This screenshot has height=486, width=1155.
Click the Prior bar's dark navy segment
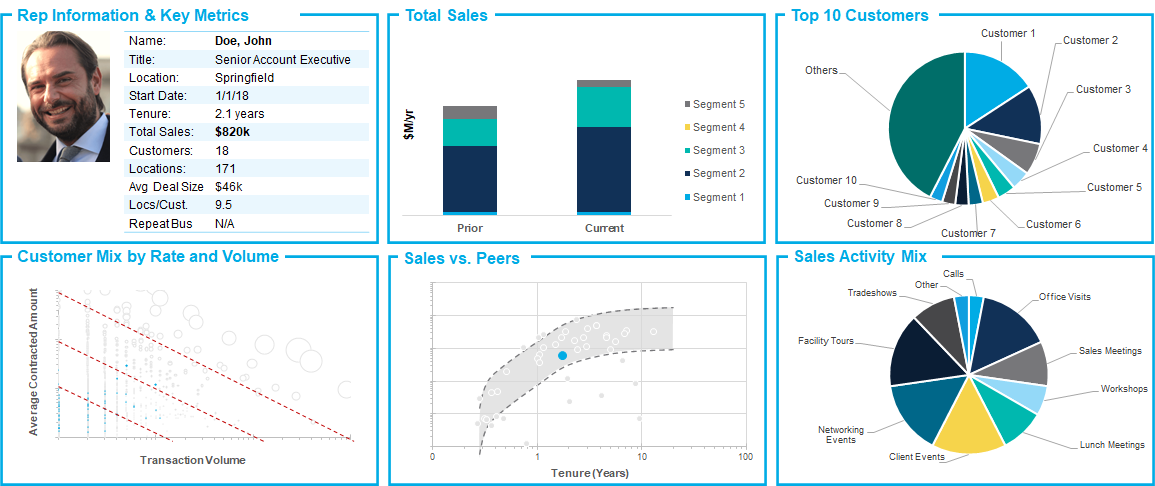click(470, 178)
